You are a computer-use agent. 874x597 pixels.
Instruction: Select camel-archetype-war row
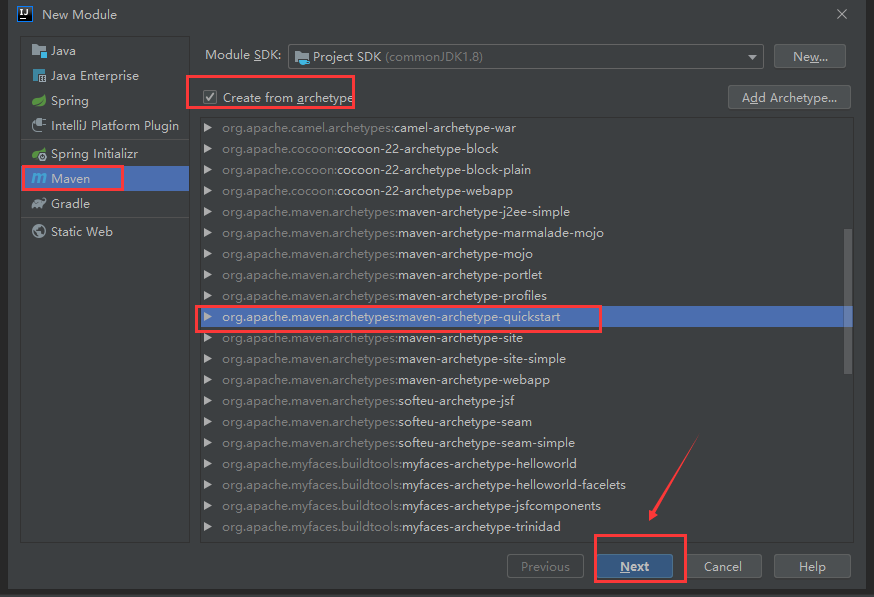(x=527, y=128)
